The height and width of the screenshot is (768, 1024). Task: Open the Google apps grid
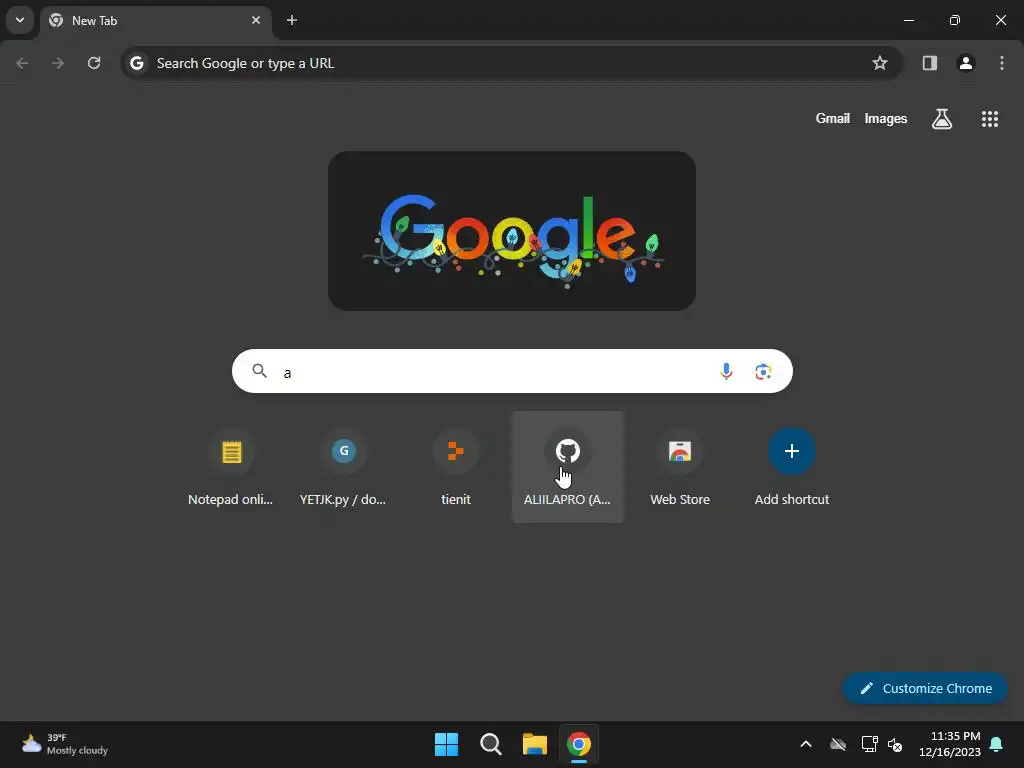click(989, 119)
